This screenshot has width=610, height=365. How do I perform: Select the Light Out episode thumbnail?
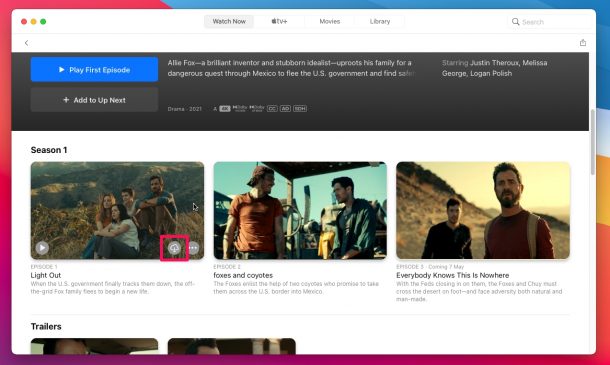tap(117, 210)
